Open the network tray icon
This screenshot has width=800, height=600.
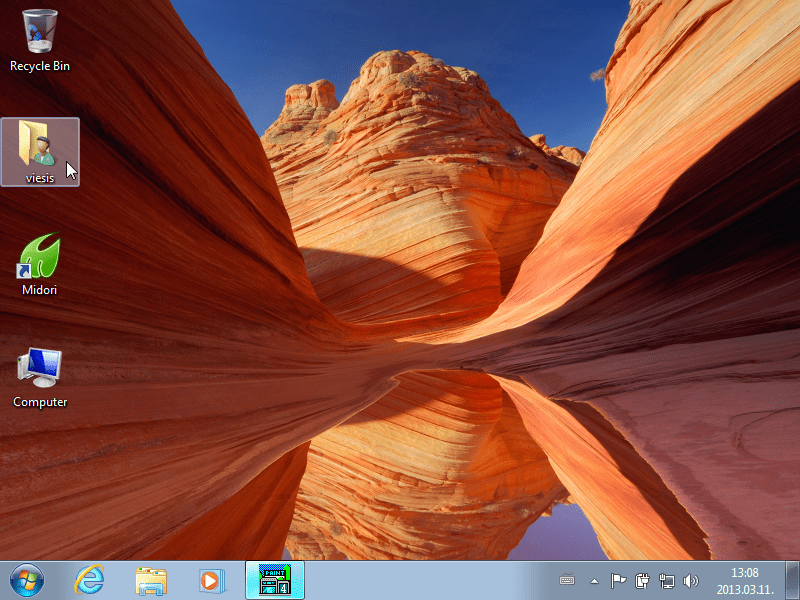(666, 581)
